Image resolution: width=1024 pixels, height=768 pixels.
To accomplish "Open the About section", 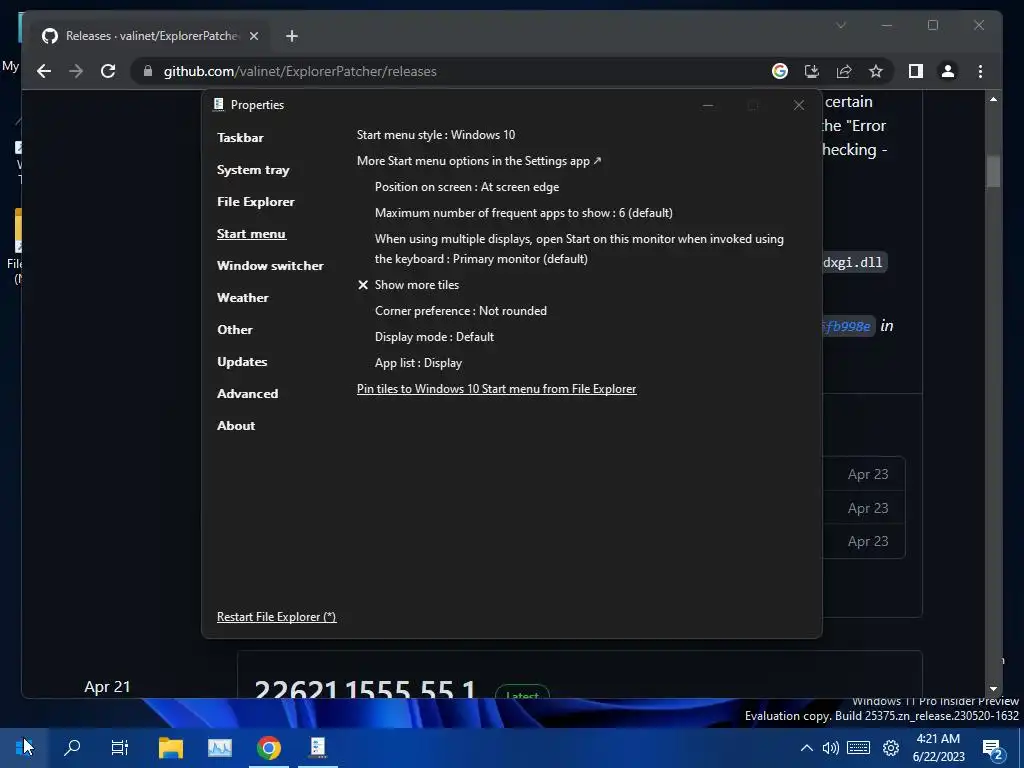I will coord(236,426).
